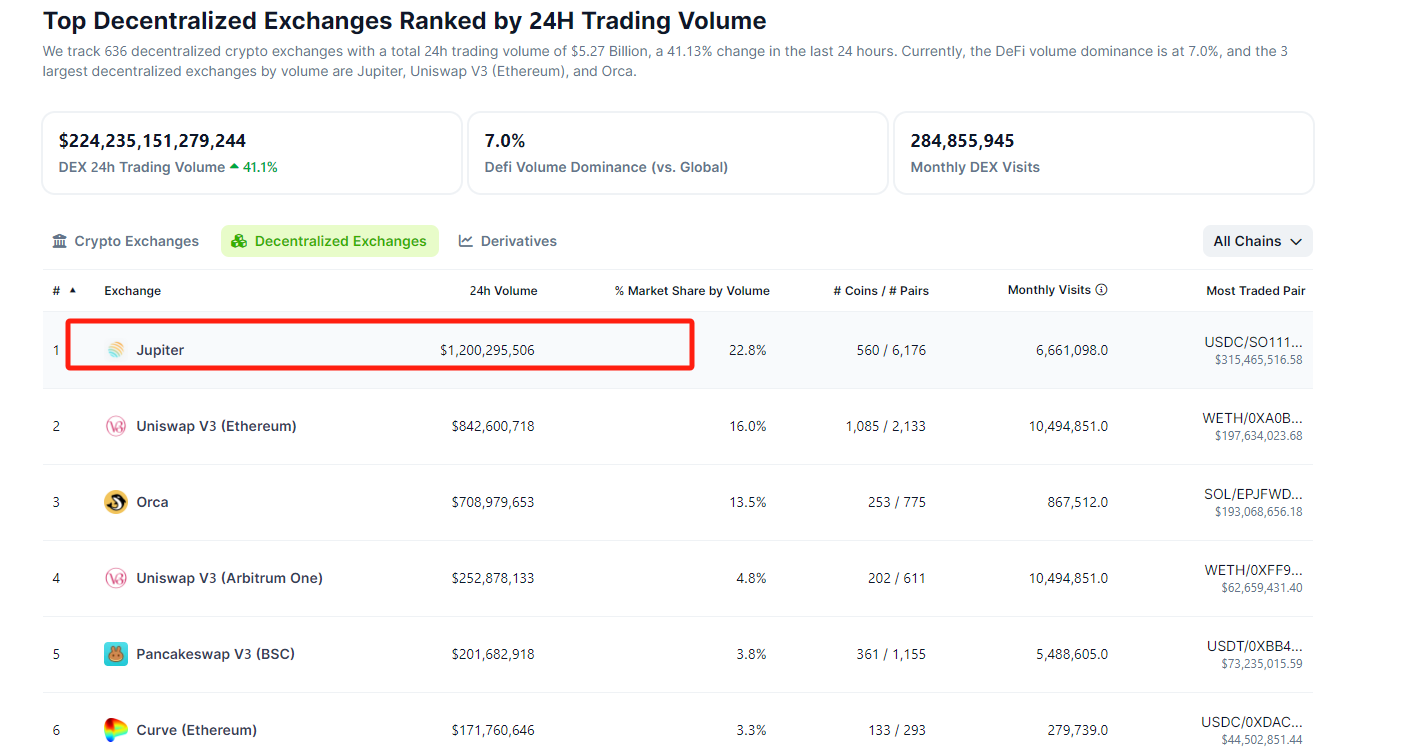Screen dimensions: 1426x748
Task: Click Orca's 867,512.0 monthly visits
Action: 1078,502
